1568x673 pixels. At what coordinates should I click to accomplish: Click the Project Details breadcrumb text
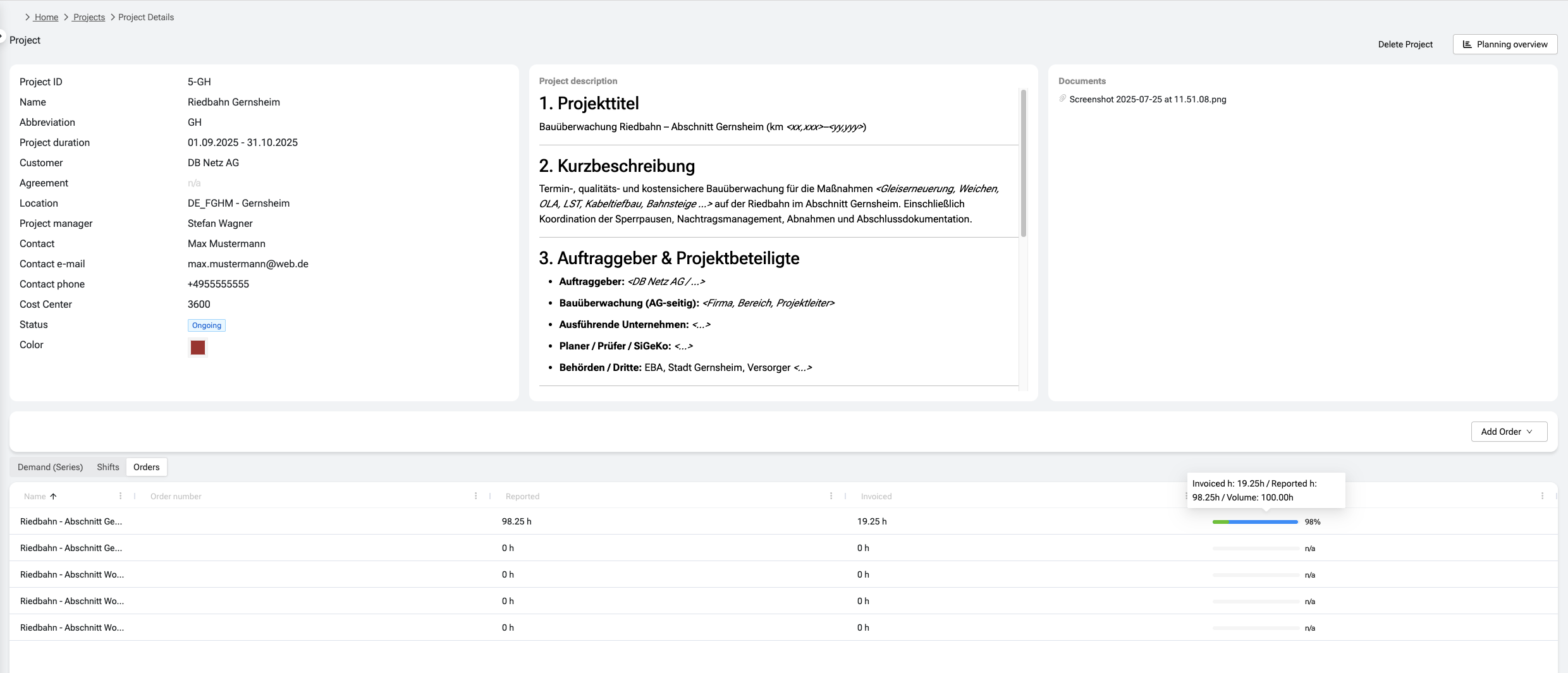[x=146, y=17]
